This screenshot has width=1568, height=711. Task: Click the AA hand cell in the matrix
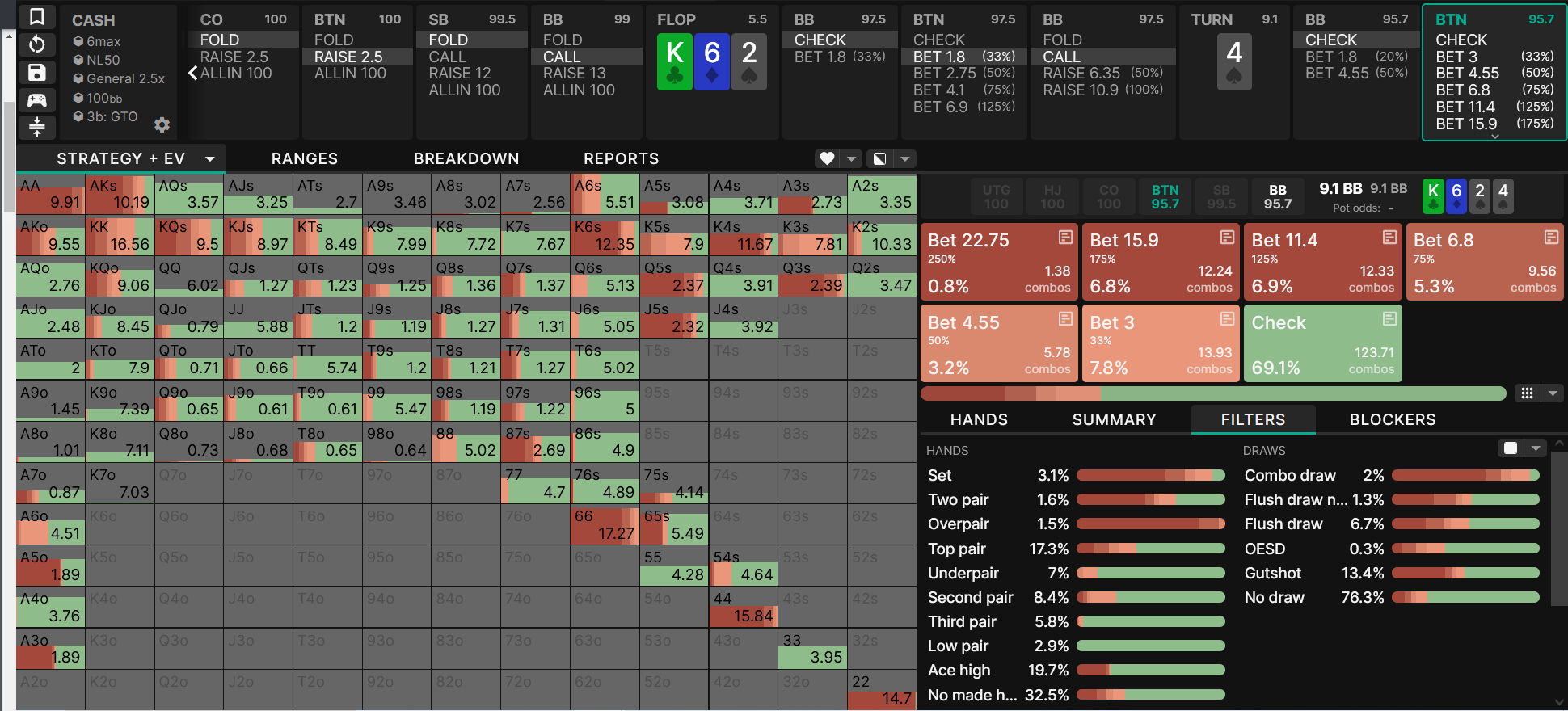click(50, 194)
